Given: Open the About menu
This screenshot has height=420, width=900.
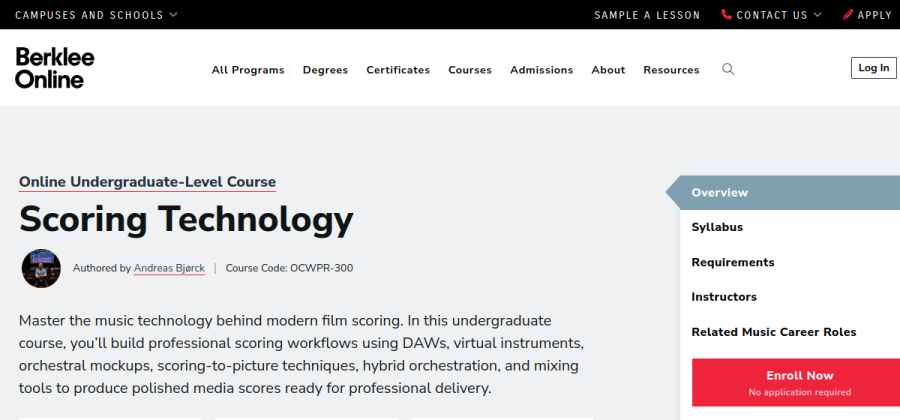Looking at the screenshot, I should click(608, 70).
